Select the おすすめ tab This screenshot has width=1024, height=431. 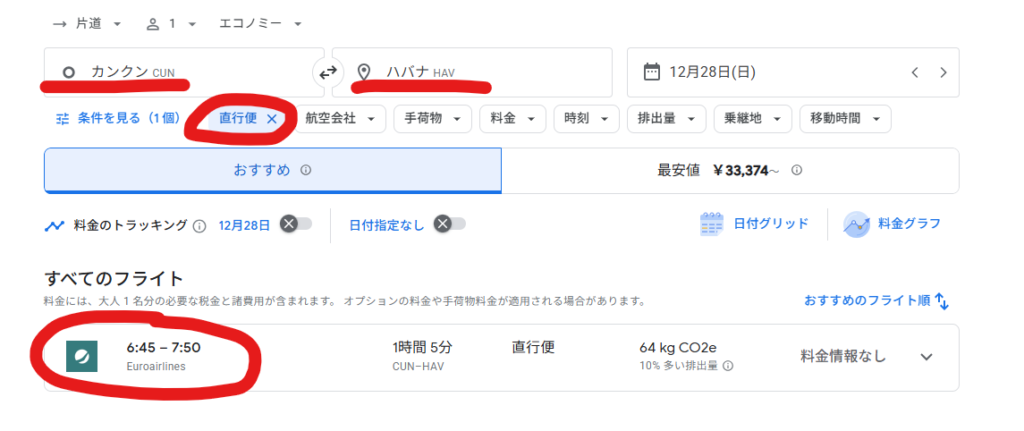(272, 170)
